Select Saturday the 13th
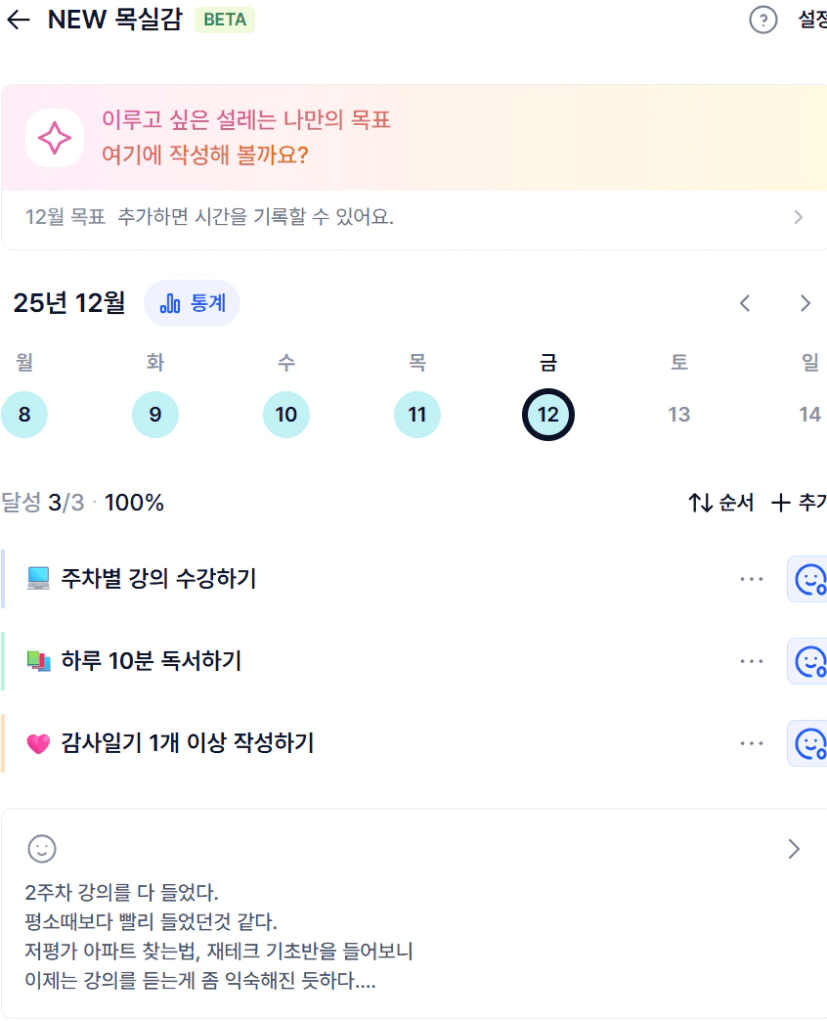Viewport: 827px width, 1021px height. [679, 414]
